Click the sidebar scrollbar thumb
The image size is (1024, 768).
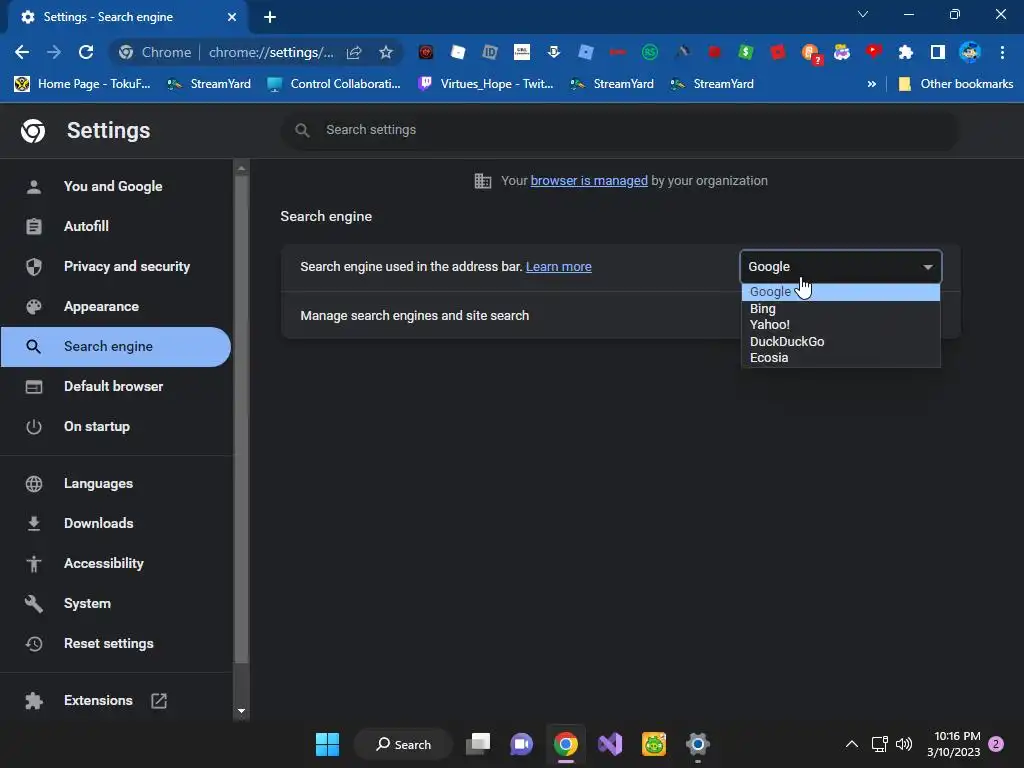coord(242,421)
